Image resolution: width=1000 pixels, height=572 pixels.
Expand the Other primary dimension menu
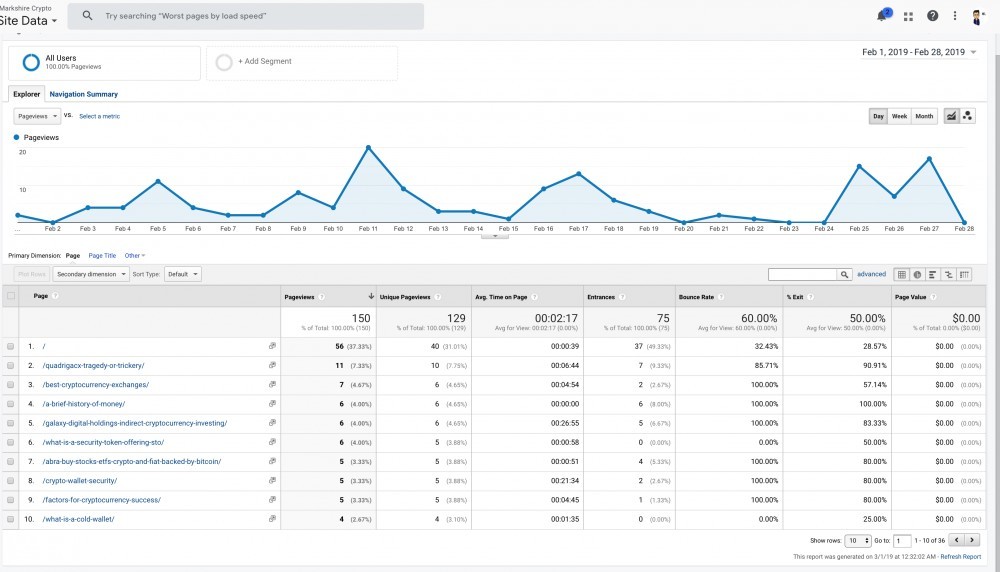[135, 256]
